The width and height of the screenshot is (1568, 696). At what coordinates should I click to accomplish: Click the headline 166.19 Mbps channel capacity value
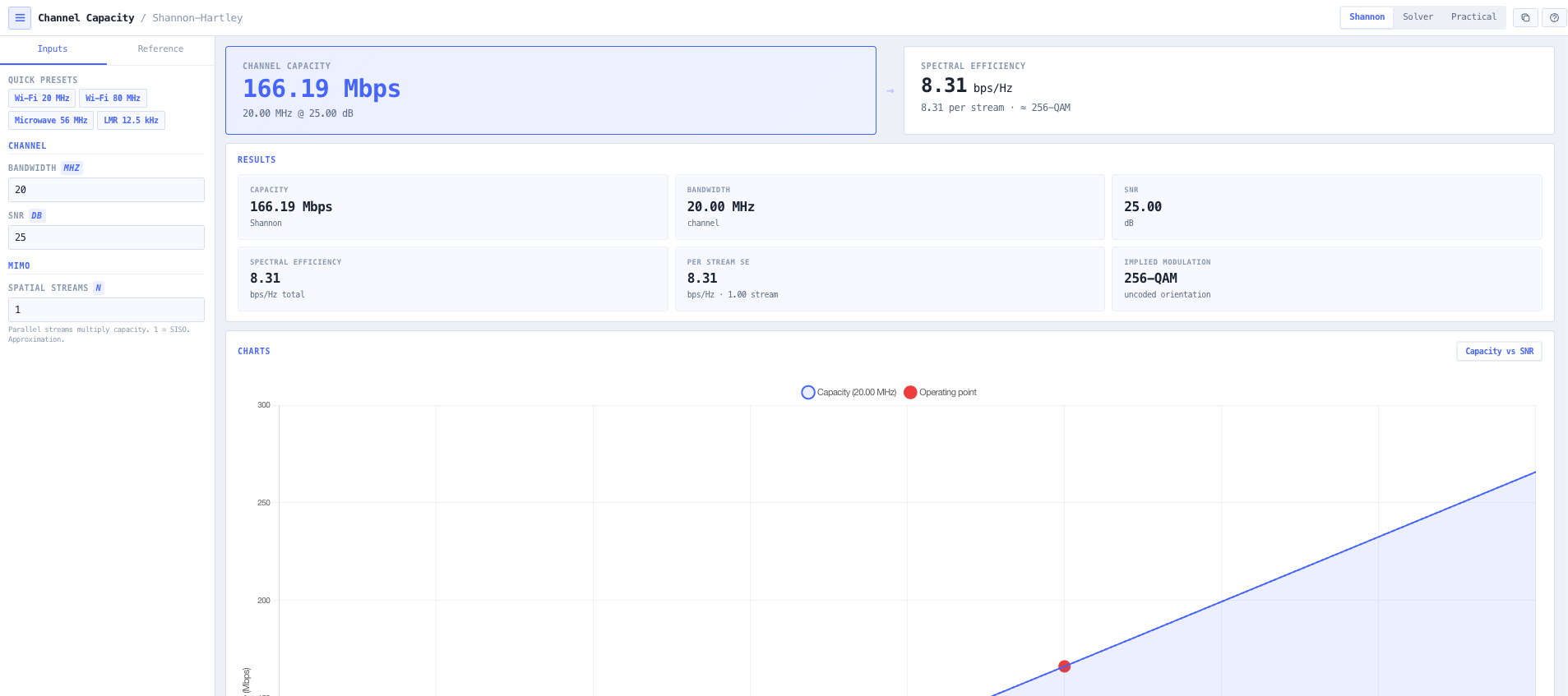click(321, 89)
